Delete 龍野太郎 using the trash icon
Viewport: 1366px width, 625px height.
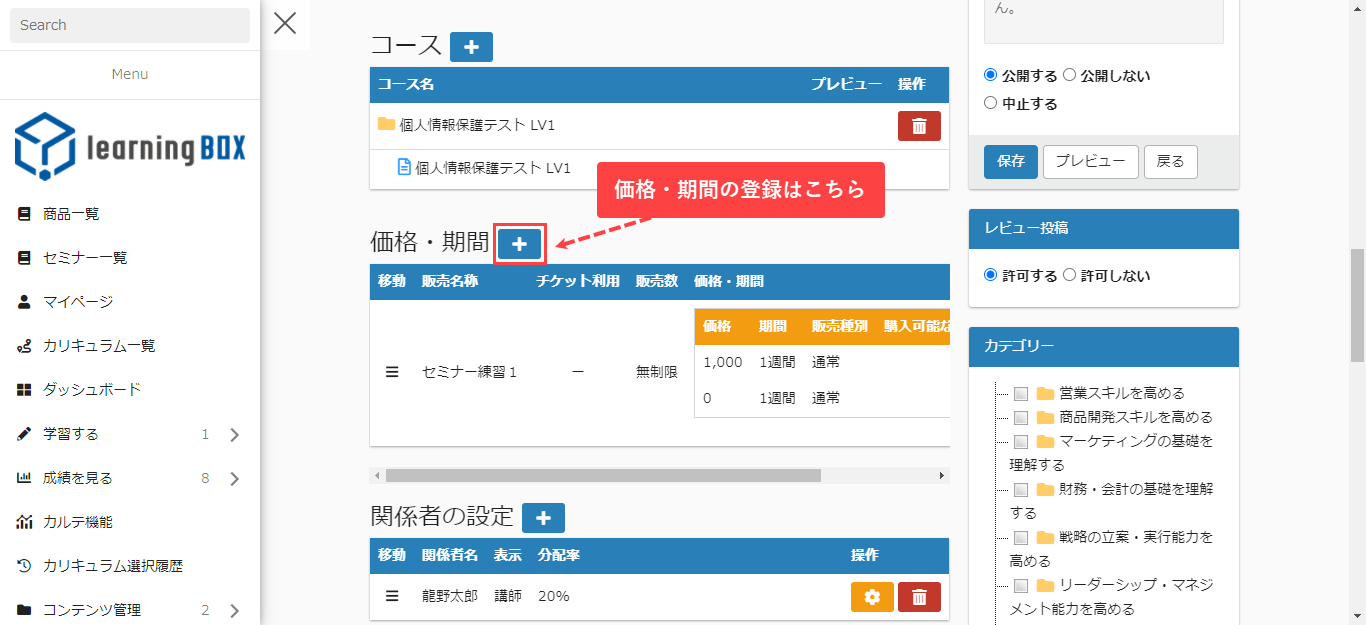click(x=919, y=597)
